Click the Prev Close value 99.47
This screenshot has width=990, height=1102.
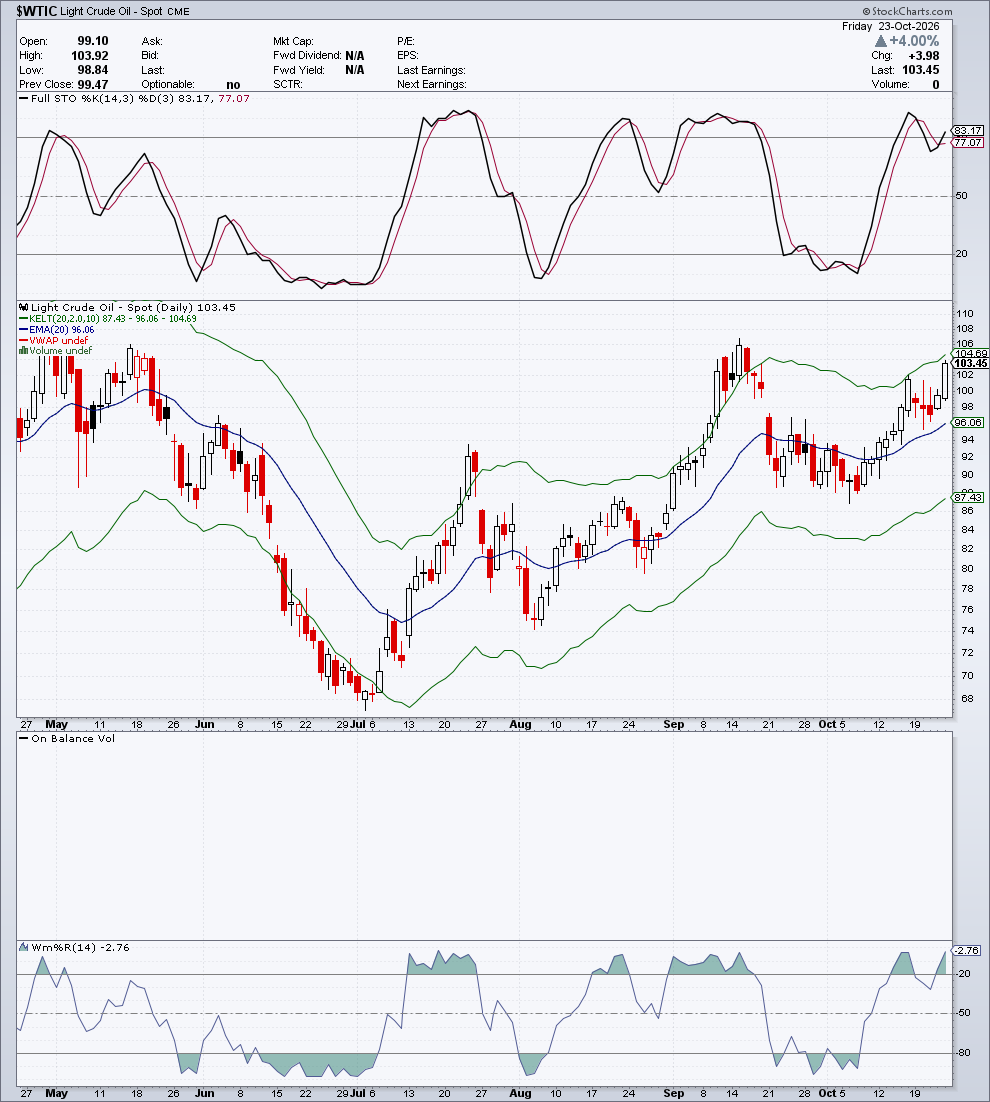[93, 84]
